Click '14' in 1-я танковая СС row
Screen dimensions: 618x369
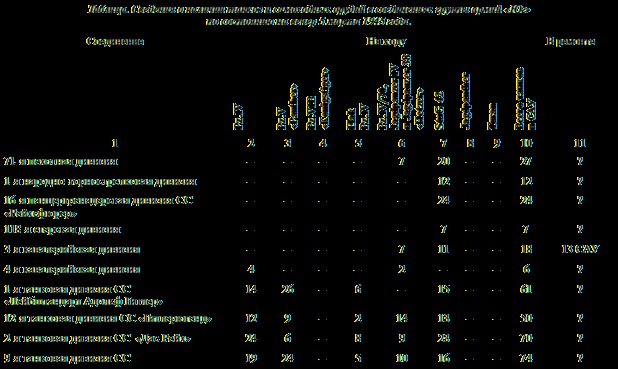(251, 289)
